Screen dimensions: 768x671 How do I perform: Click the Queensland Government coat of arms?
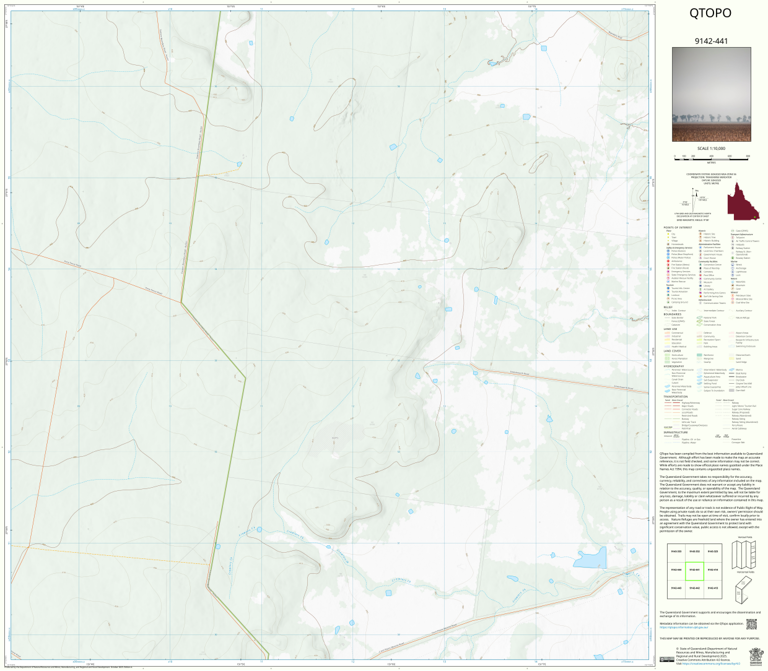coord(755,655)
